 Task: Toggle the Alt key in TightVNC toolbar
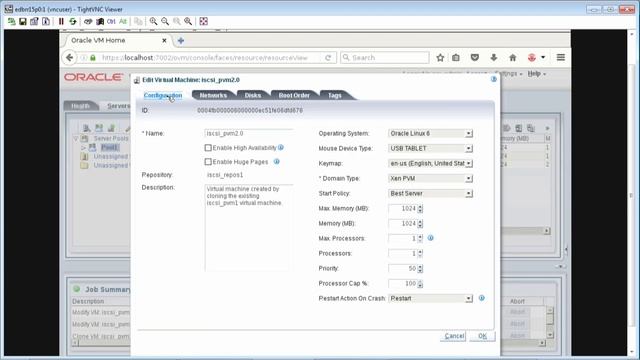click(122, 21)
